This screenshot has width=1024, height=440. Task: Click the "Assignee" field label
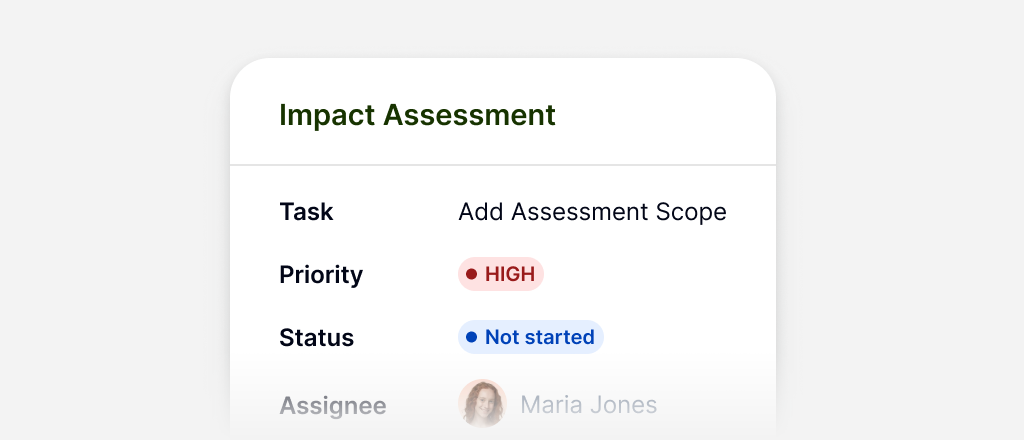tap(333, 406)
